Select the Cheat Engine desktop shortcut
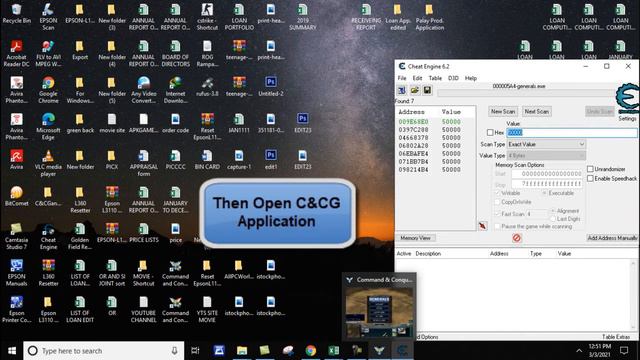Image resolution: width=640 pixels, height=360 pixels. coord(48,236)
